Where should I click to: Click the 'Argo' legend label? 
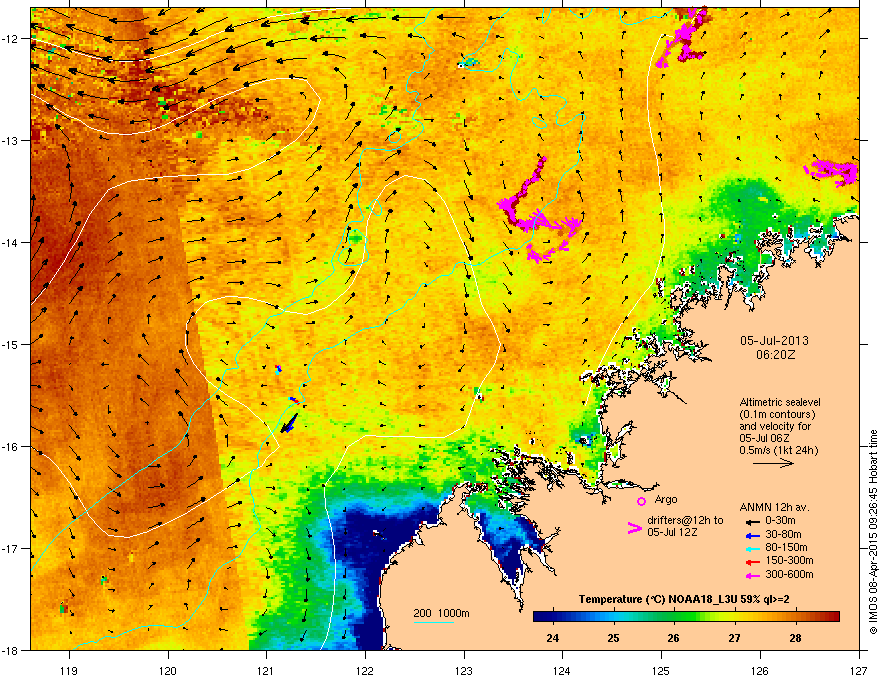pyautogui.click(x=666, y=499)
